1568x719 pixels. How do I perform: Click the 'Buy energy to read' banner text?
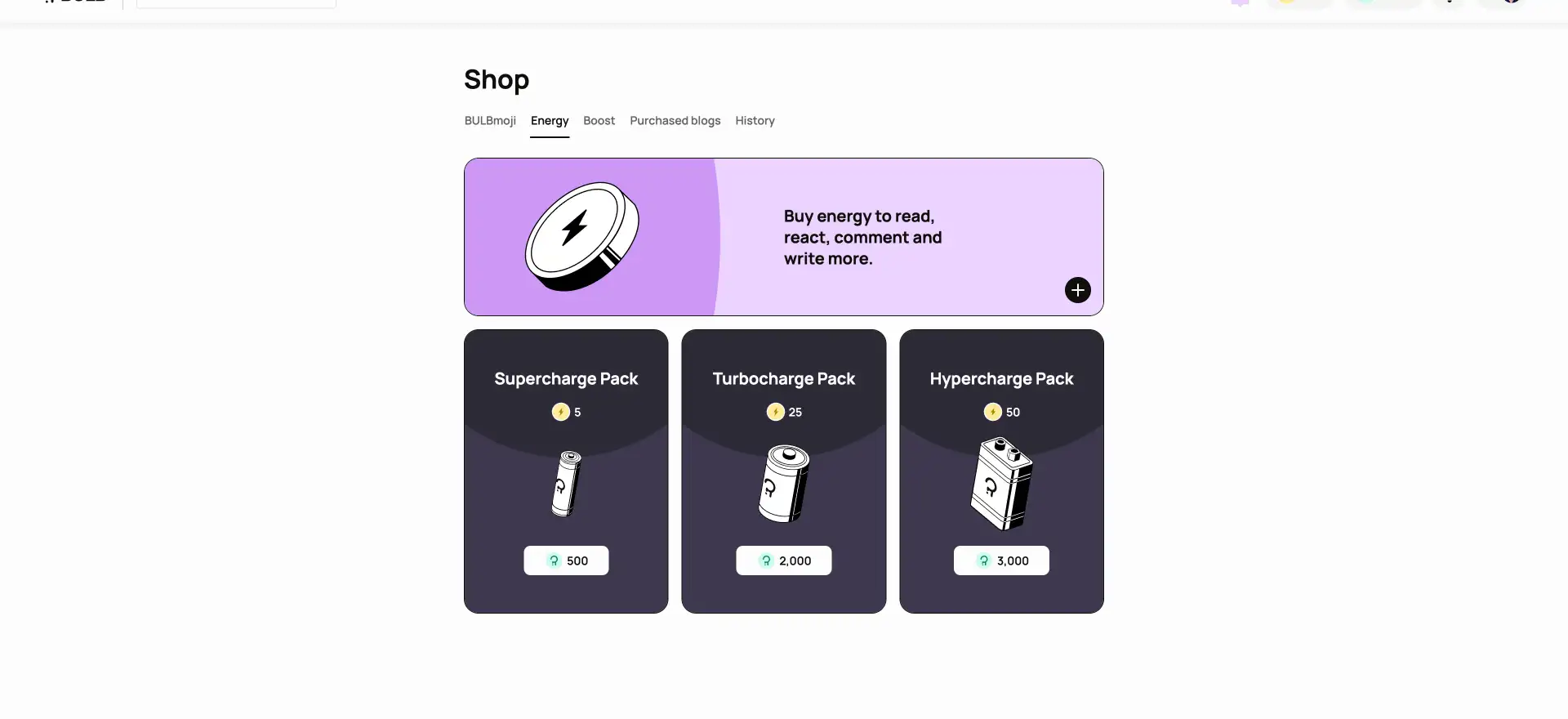862,237
